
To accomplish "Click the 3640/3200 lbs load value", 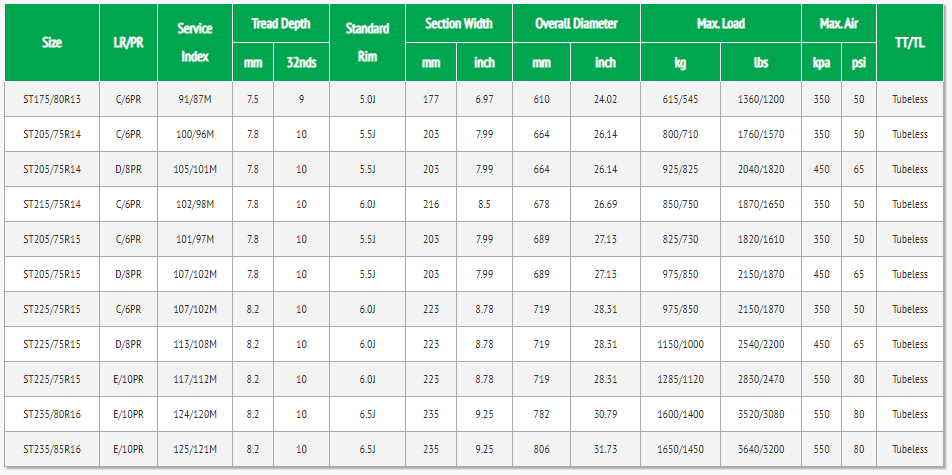I will point(761,449).
